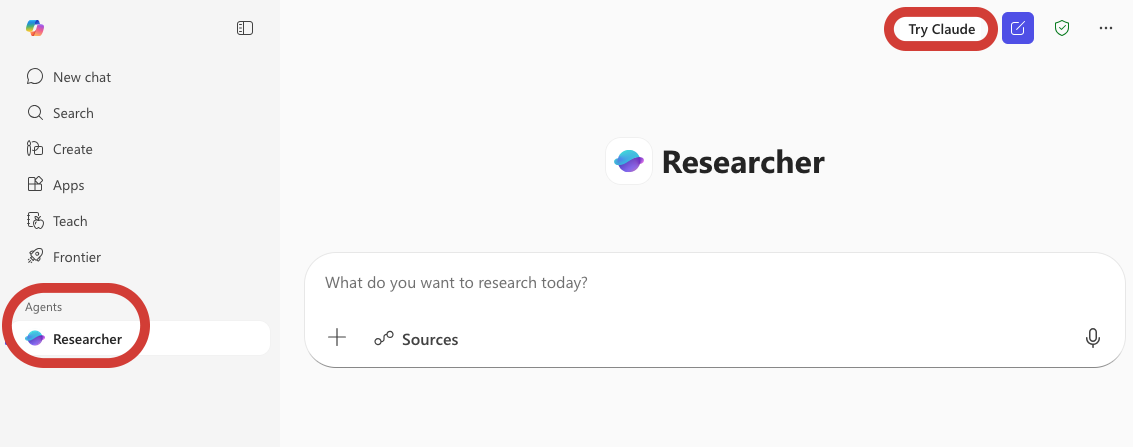Open the three-dots more options menu
The image size is (1133, 447).
1106,28
